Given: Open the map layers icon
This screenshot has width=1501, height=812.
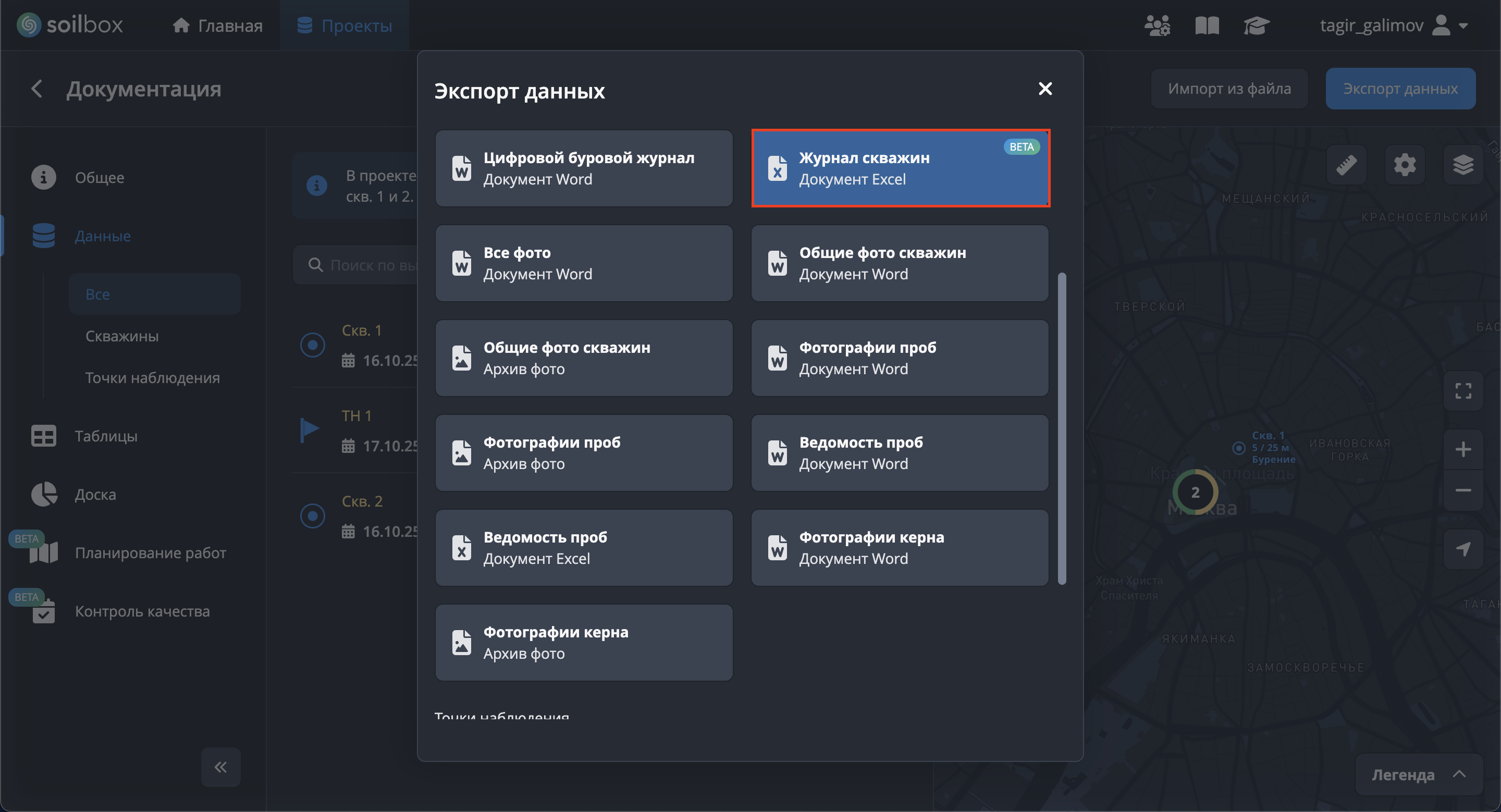Looking at the screenshot, I should pyautogui.click(x=1462, y=165).
